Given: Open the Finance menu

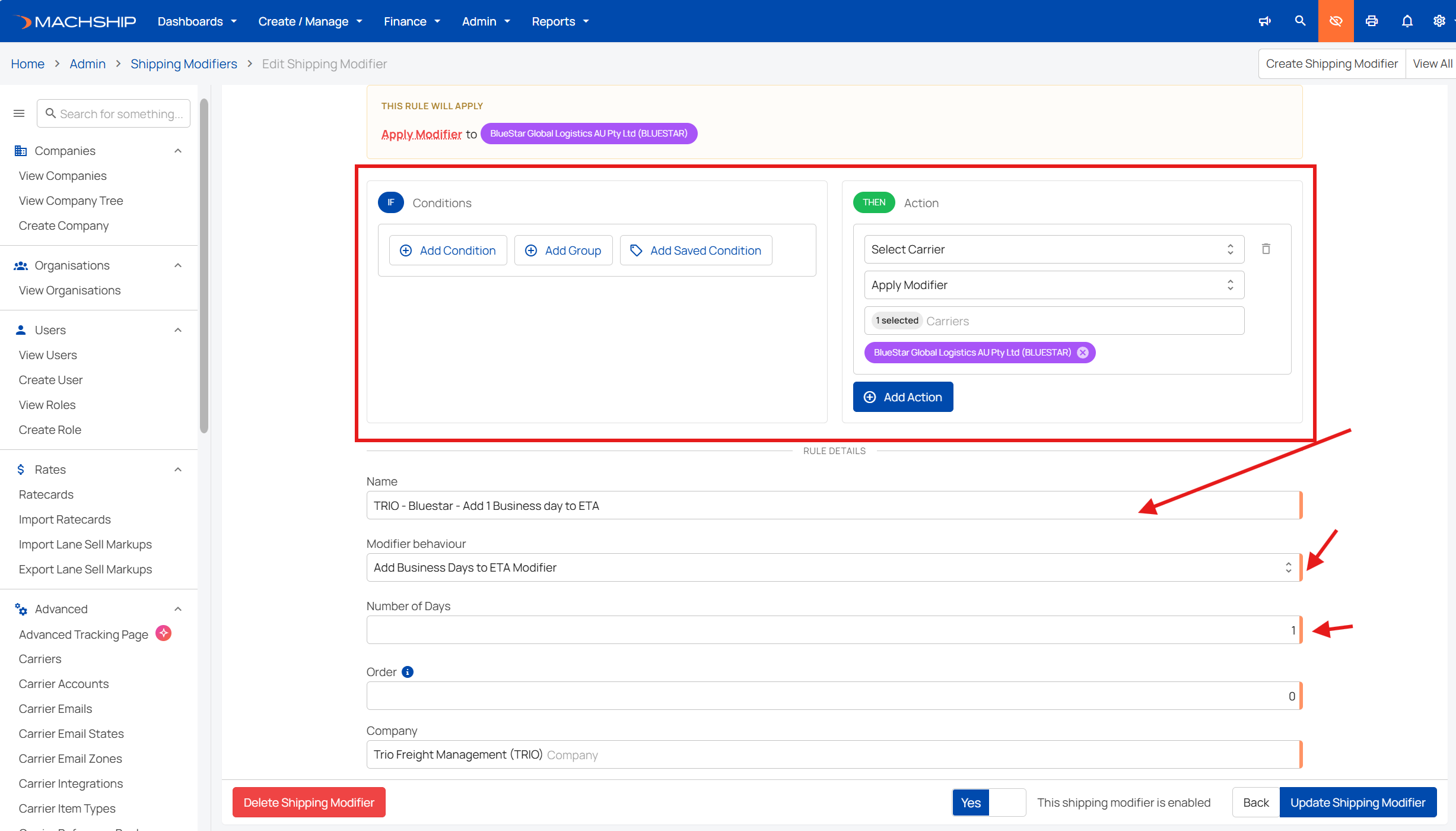Looking at the screenshot, I should tap(412, 21).
